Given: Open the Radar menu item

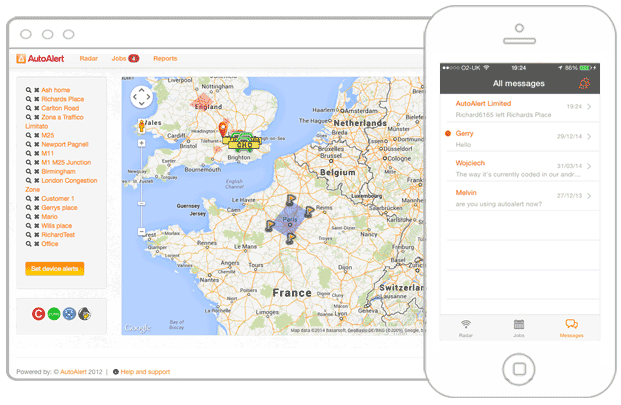Looking at the screenshot, I should (88, 58).
